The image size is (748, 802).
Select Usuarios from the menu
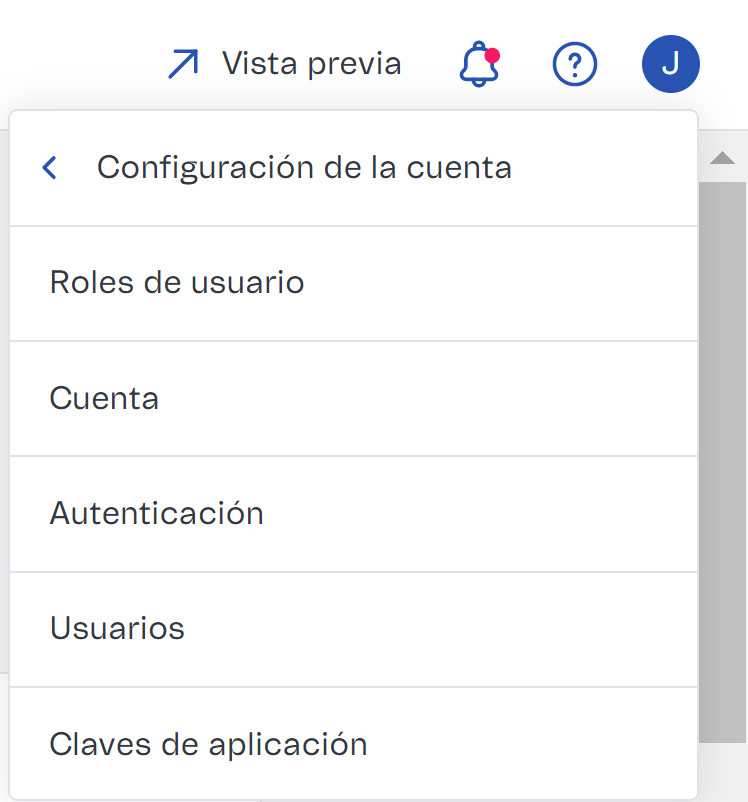117,628
